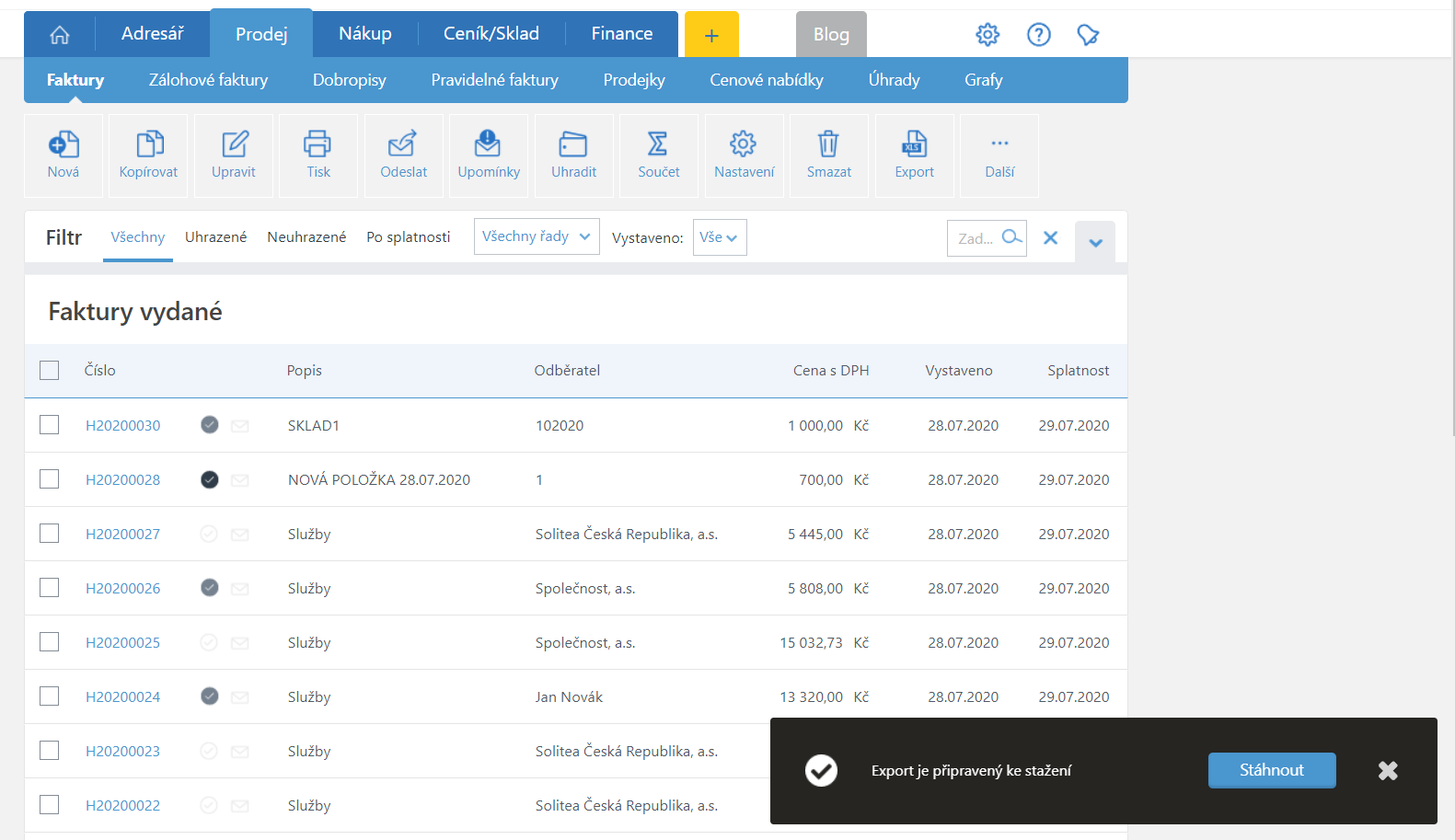Sort by the Odběratel column header
The image size is (1455, 840).
click(x=567, y=371)
